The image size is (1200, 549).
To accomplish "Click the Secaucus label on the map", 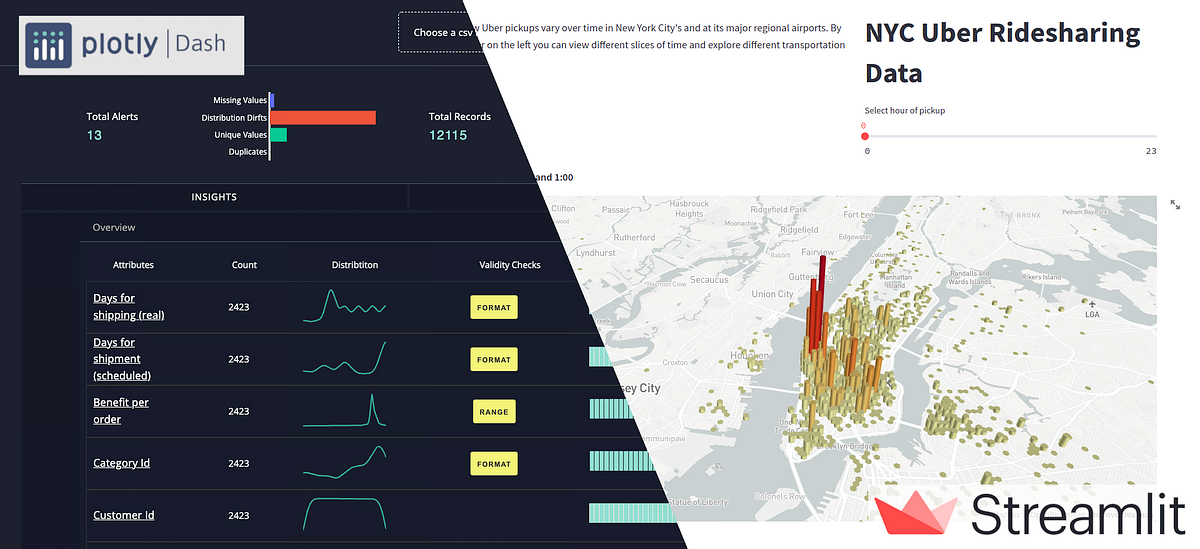I will point(710,281).
